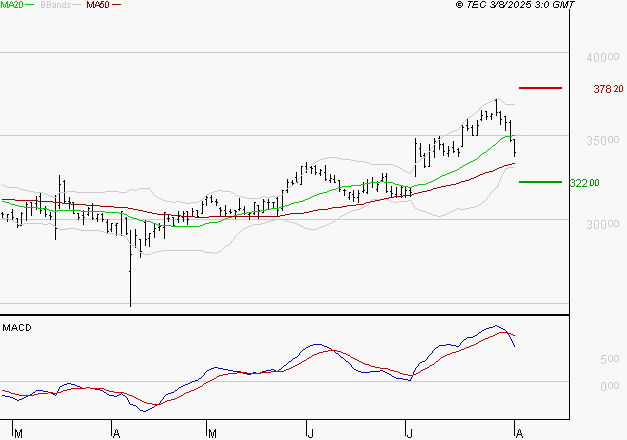Click the MA50 legend label
The image size is (627, 440).
tap(98, 5)
